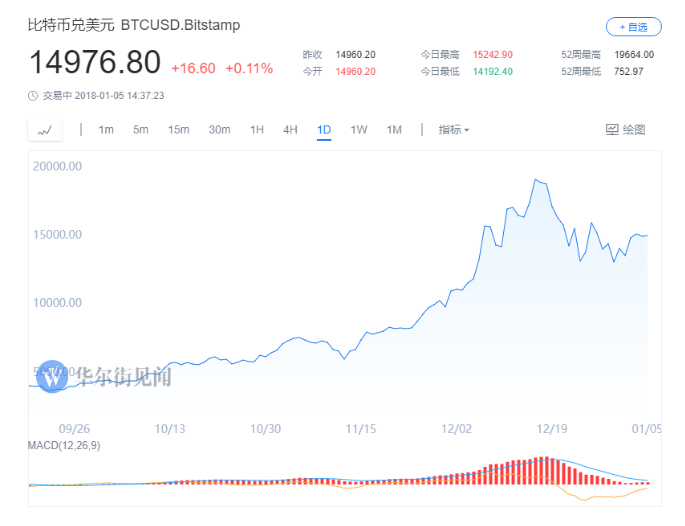This screenshot has height=526, width=685.
Task: Click the 14976.80 current price
Action: (95, 63)
